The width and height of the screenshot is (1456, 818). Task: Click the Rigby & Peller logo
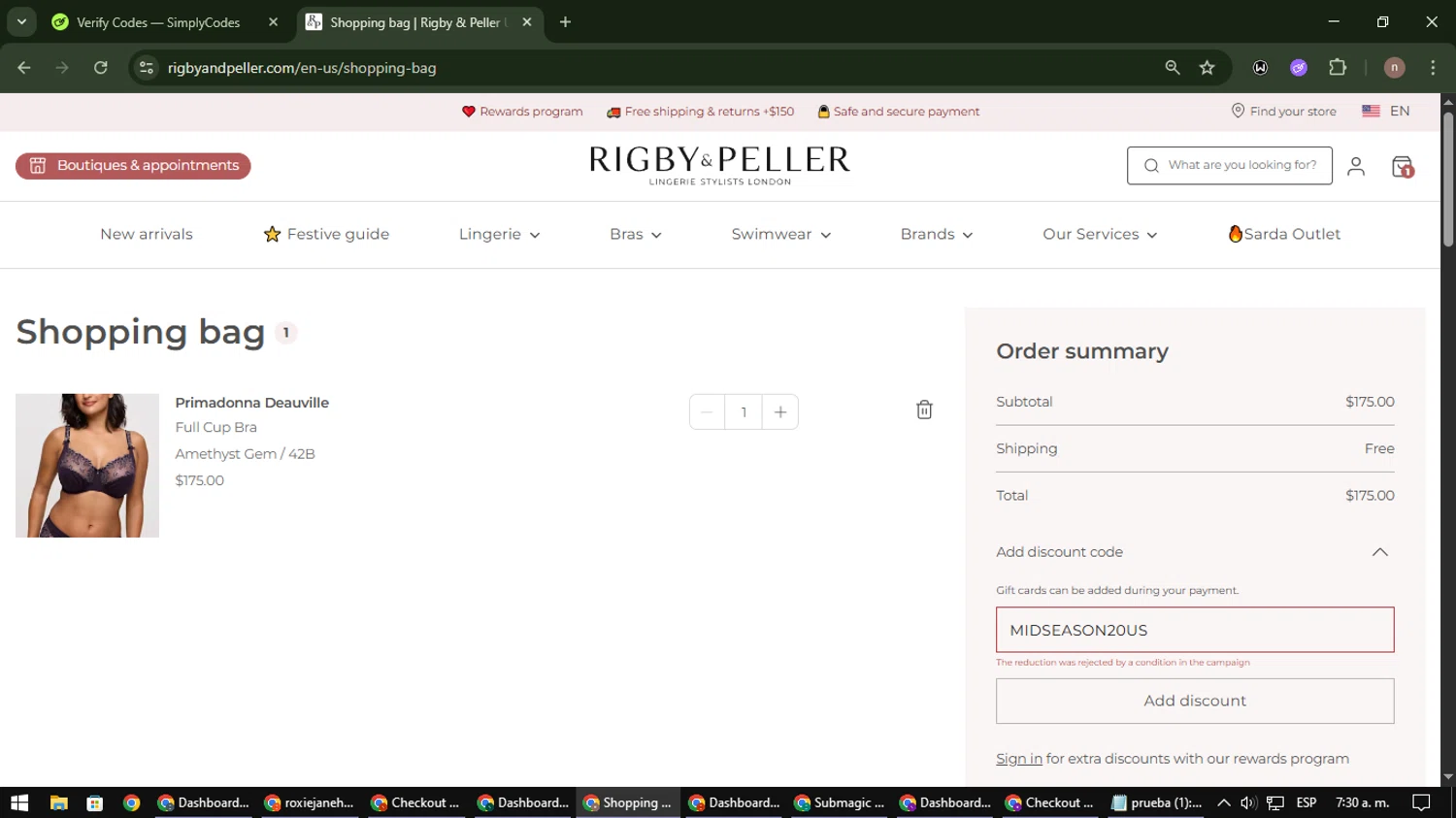pos(719,165)
